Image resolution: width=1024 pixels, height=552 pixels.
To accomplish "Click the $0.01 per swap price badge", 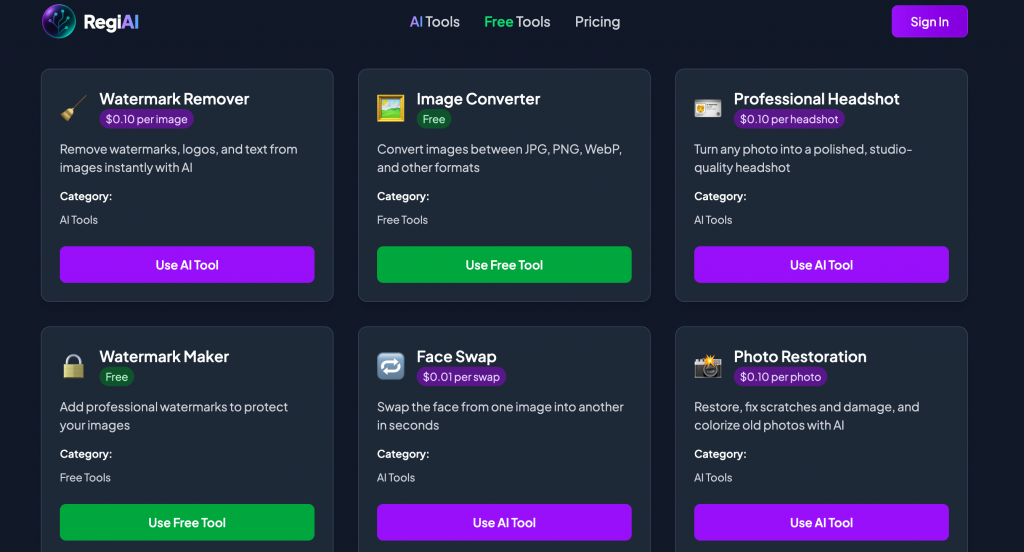I will (461, 376).
